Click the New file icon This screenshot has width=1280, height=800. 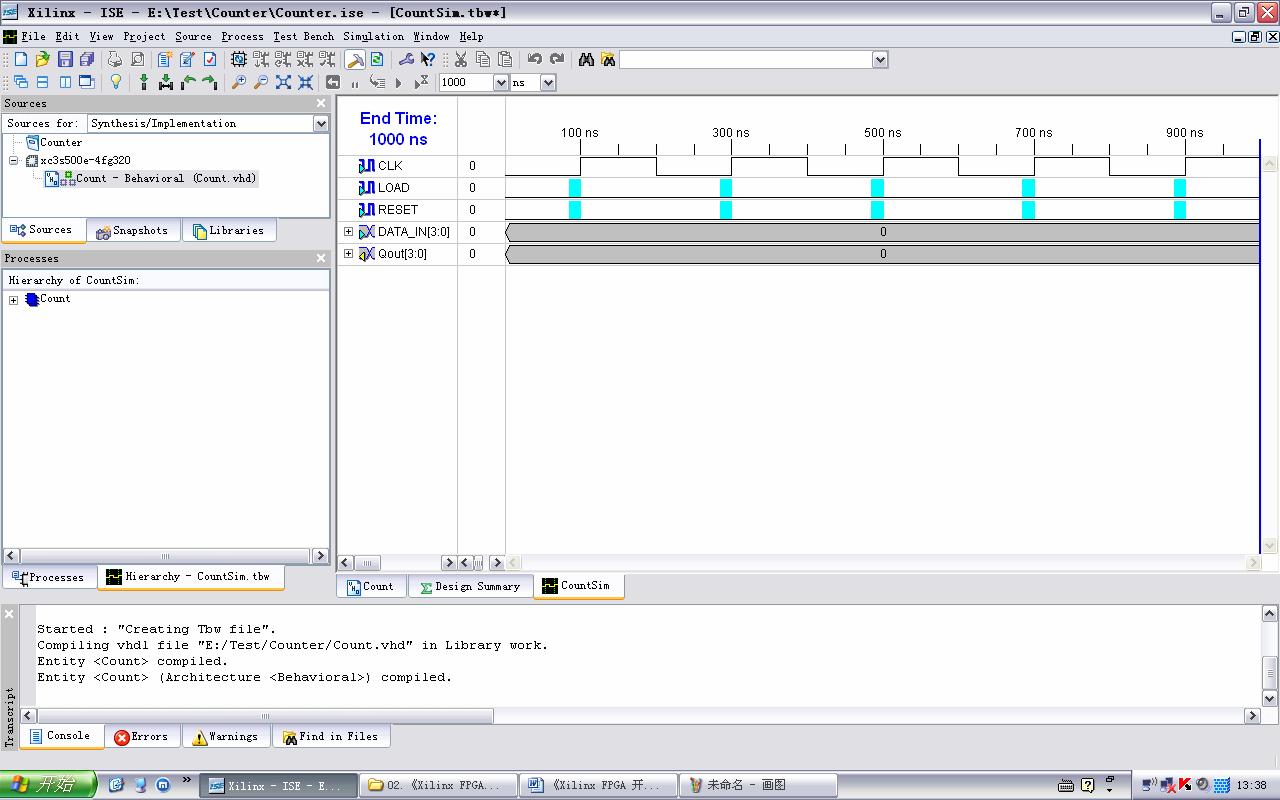pos(20,59)
